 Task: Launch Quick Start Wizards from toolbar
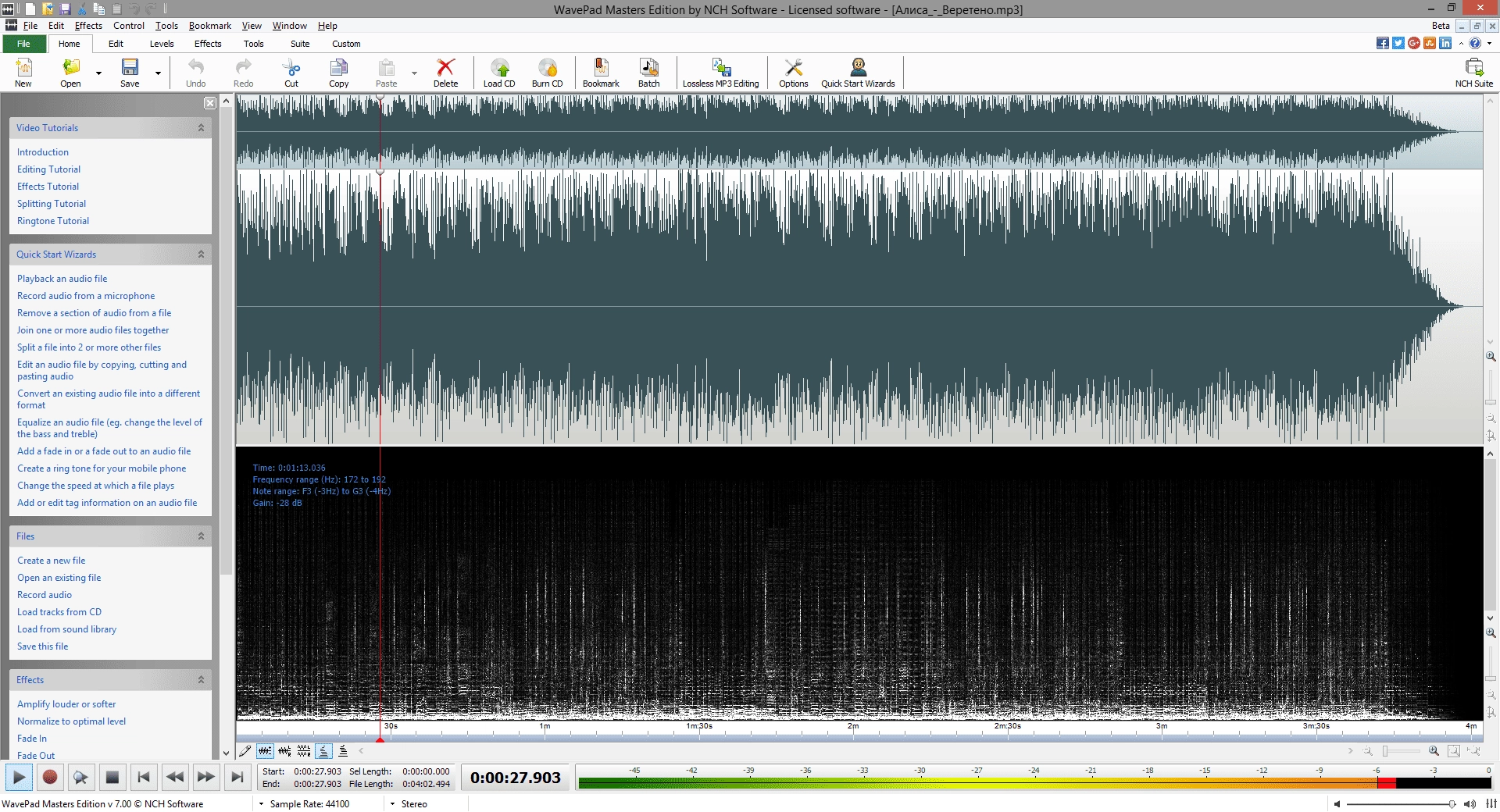pos(858,73)
